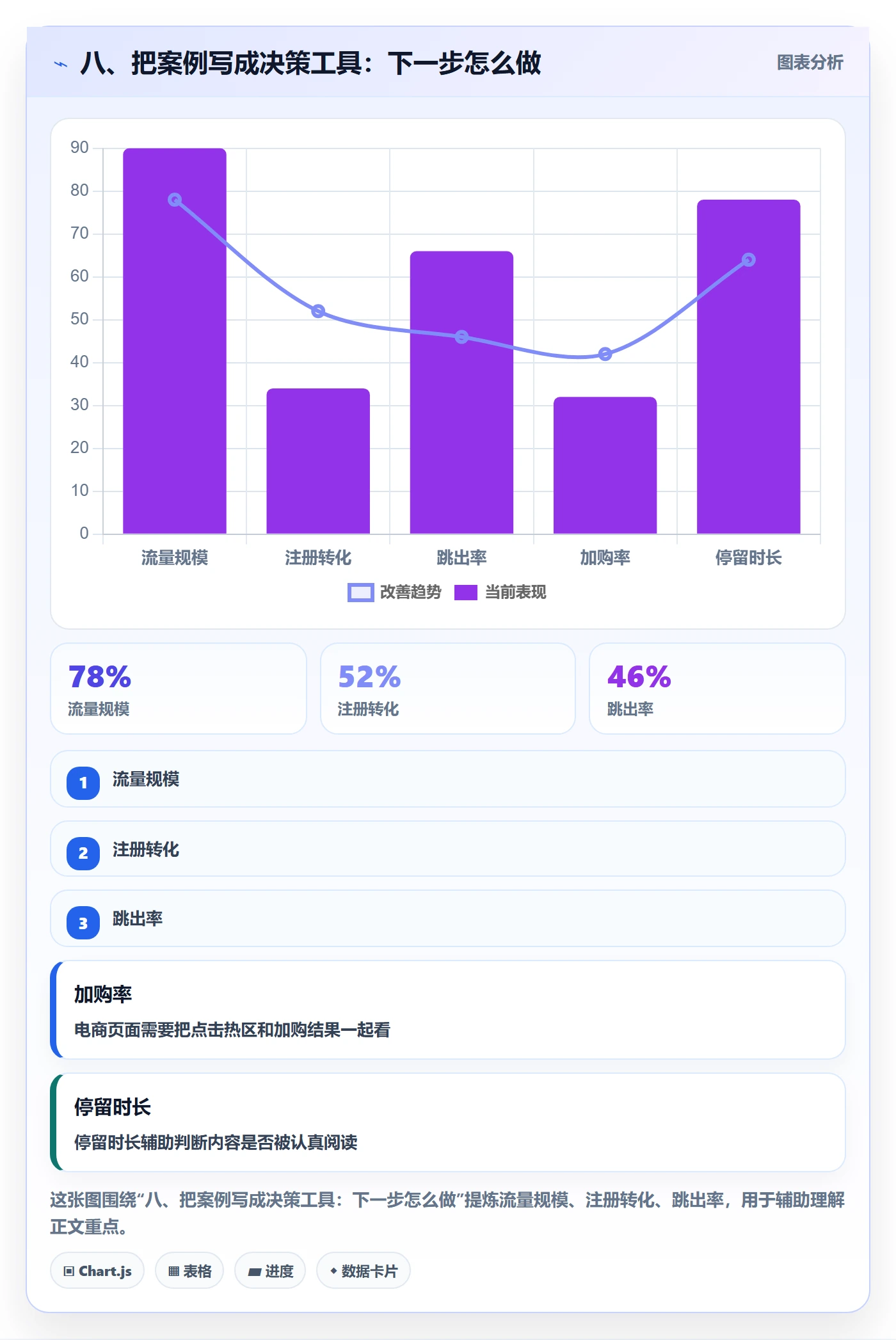
Task: Click the trend line point above 注册转化
Action: click(318, 311)
